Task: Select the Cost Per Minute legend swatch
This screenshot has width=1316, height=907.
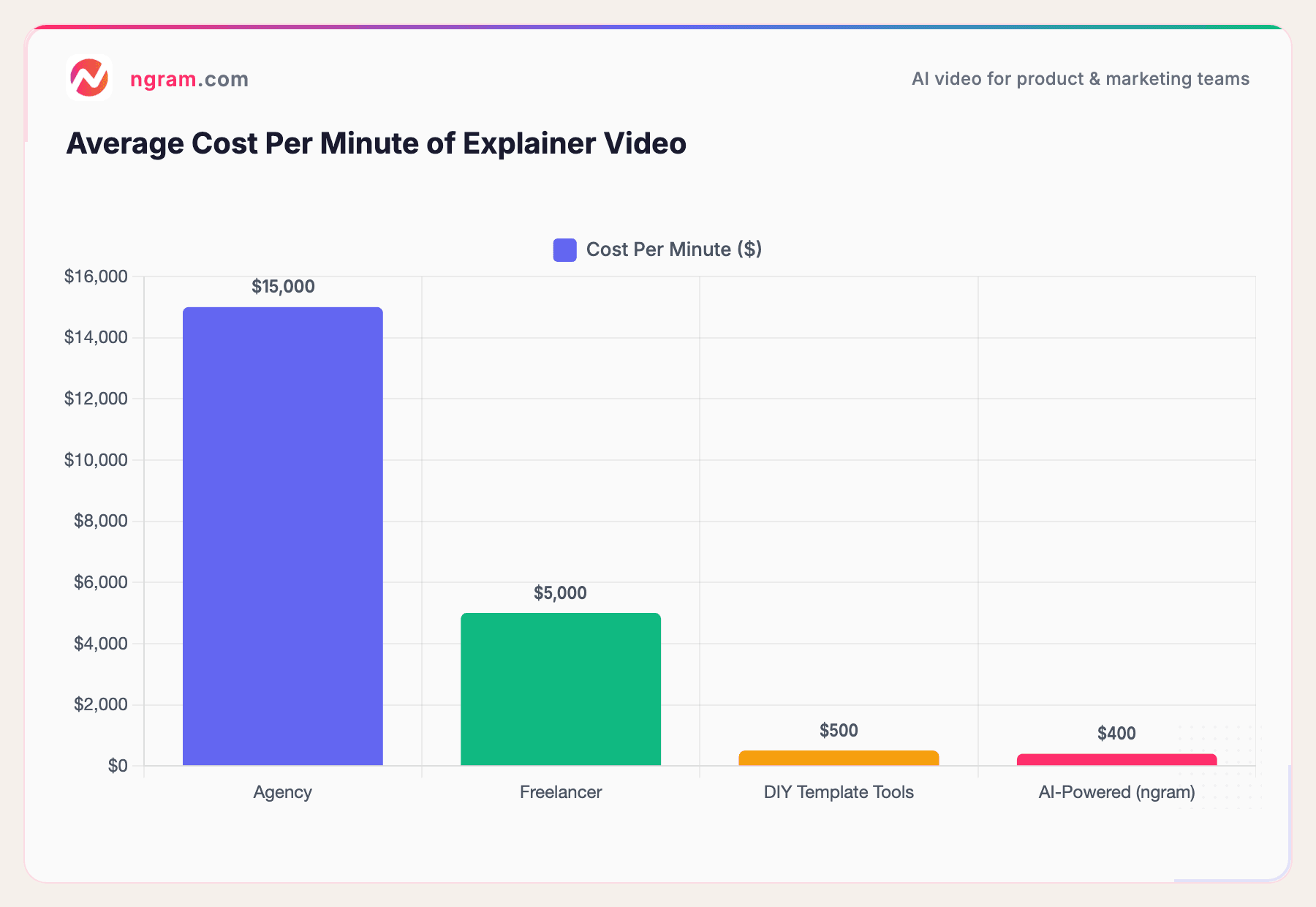Action: pos(564,249)
